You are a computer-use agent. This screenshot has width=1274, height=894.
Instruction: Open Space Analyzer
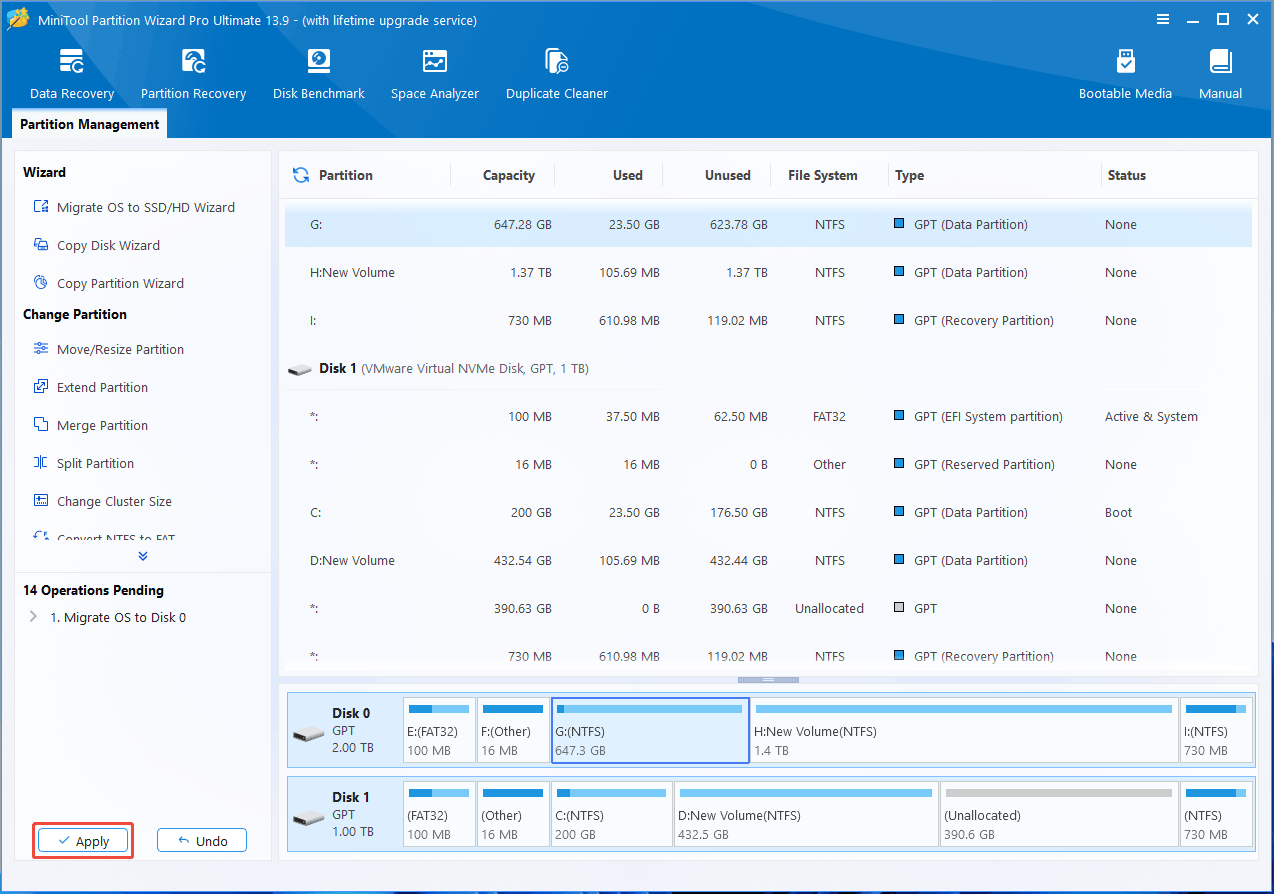tap(434, 74)
